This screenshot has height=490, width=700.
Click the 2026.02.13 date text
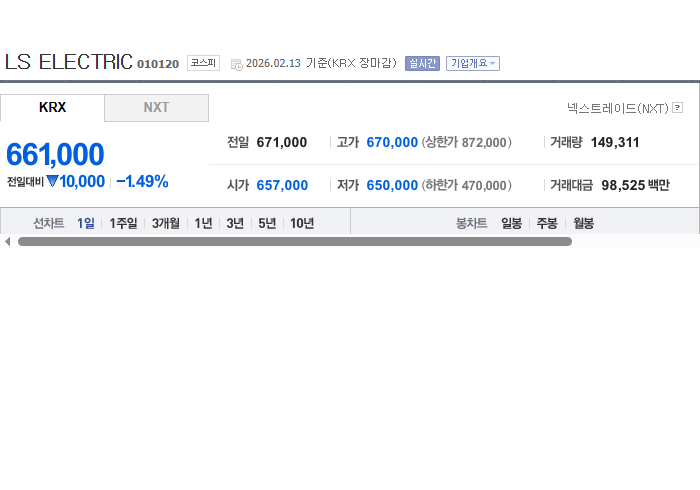273,63
